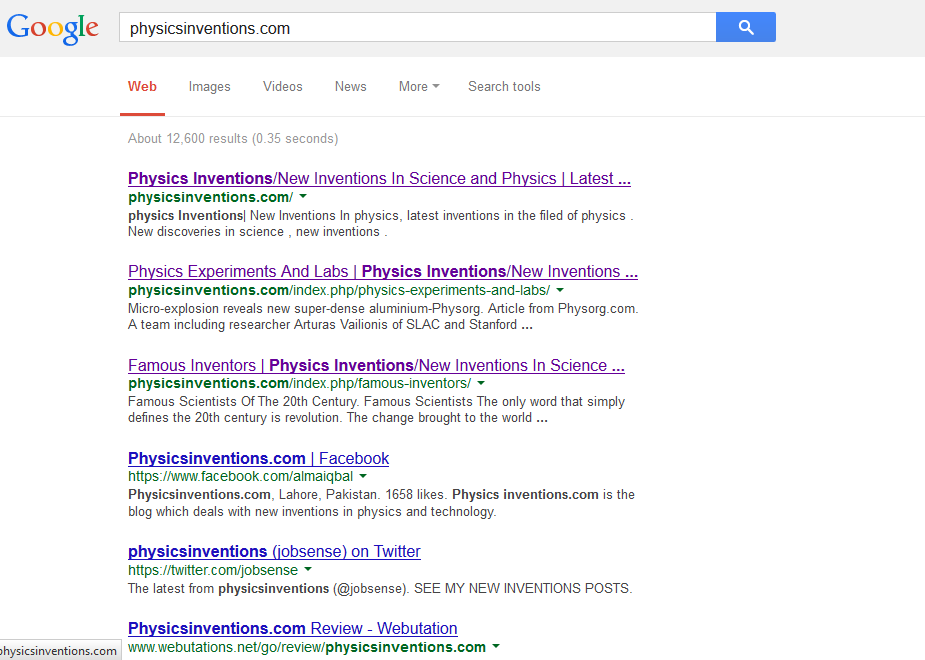Viewport: 925px width, 660px height.
Task: Open the "Famous Inventors" result link
Action: [376, 365]
